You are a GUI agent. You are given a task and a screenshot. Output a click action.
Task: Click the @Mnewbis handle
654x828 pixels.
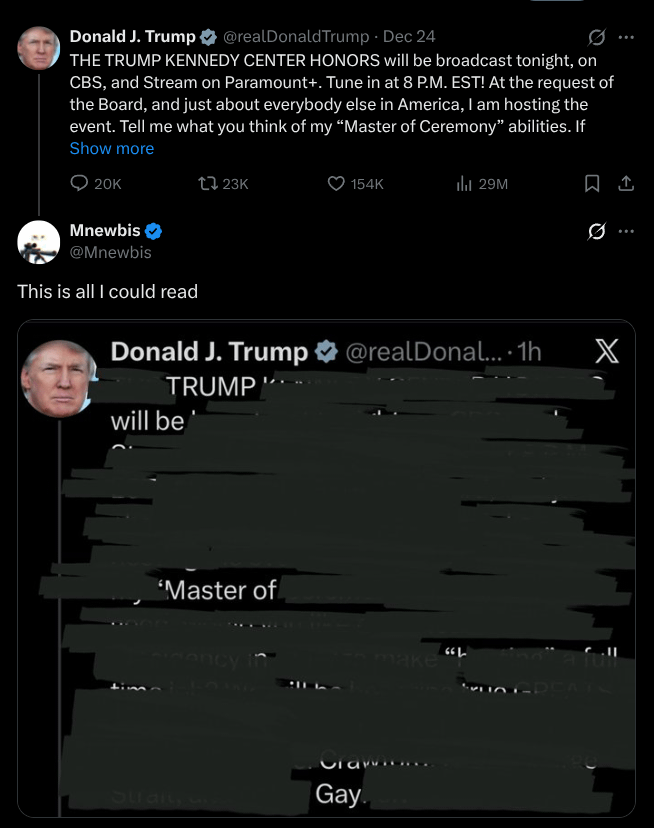[111, 252]
